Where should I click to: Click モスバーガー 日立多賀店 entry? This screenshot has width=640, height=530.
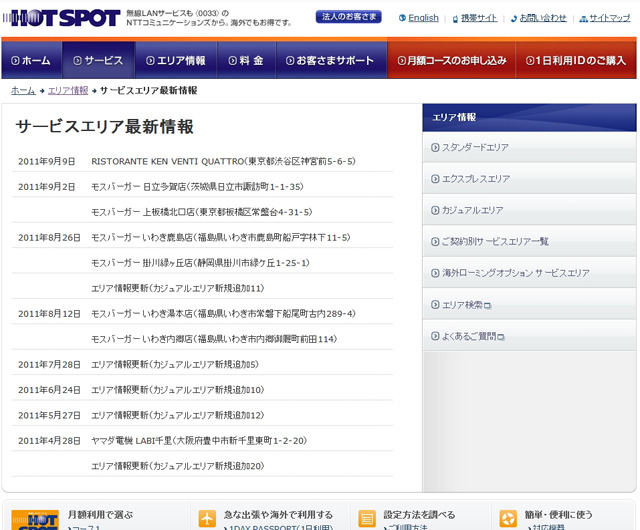click(197, 187)
